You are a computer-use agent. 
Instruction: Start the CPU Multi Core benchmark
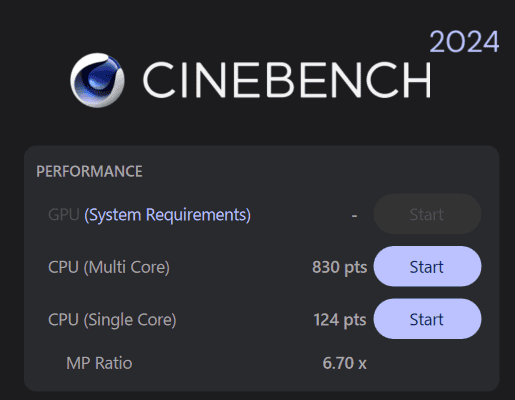(x=427, y=267)
